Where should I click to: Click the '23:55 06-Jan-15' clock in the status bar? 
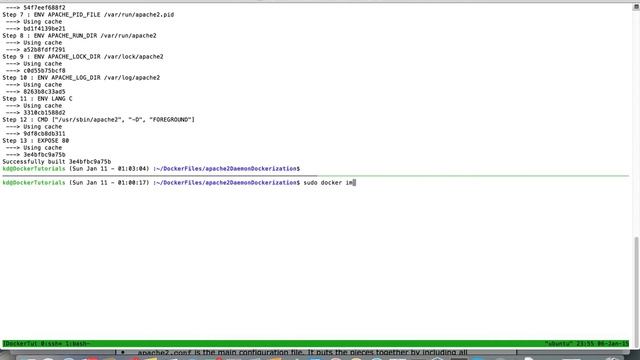[x=602, y=344]
